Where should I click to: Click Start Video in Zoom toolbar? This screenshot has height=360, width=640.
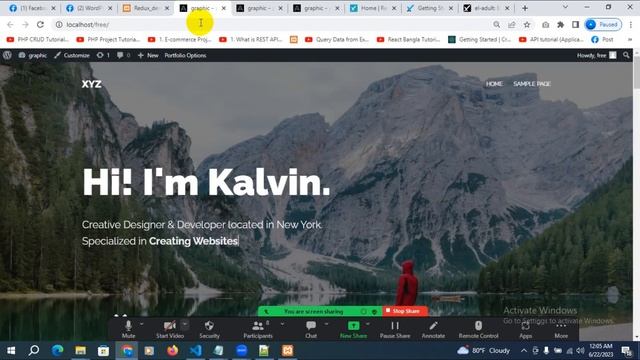click(x=170, y=329)
